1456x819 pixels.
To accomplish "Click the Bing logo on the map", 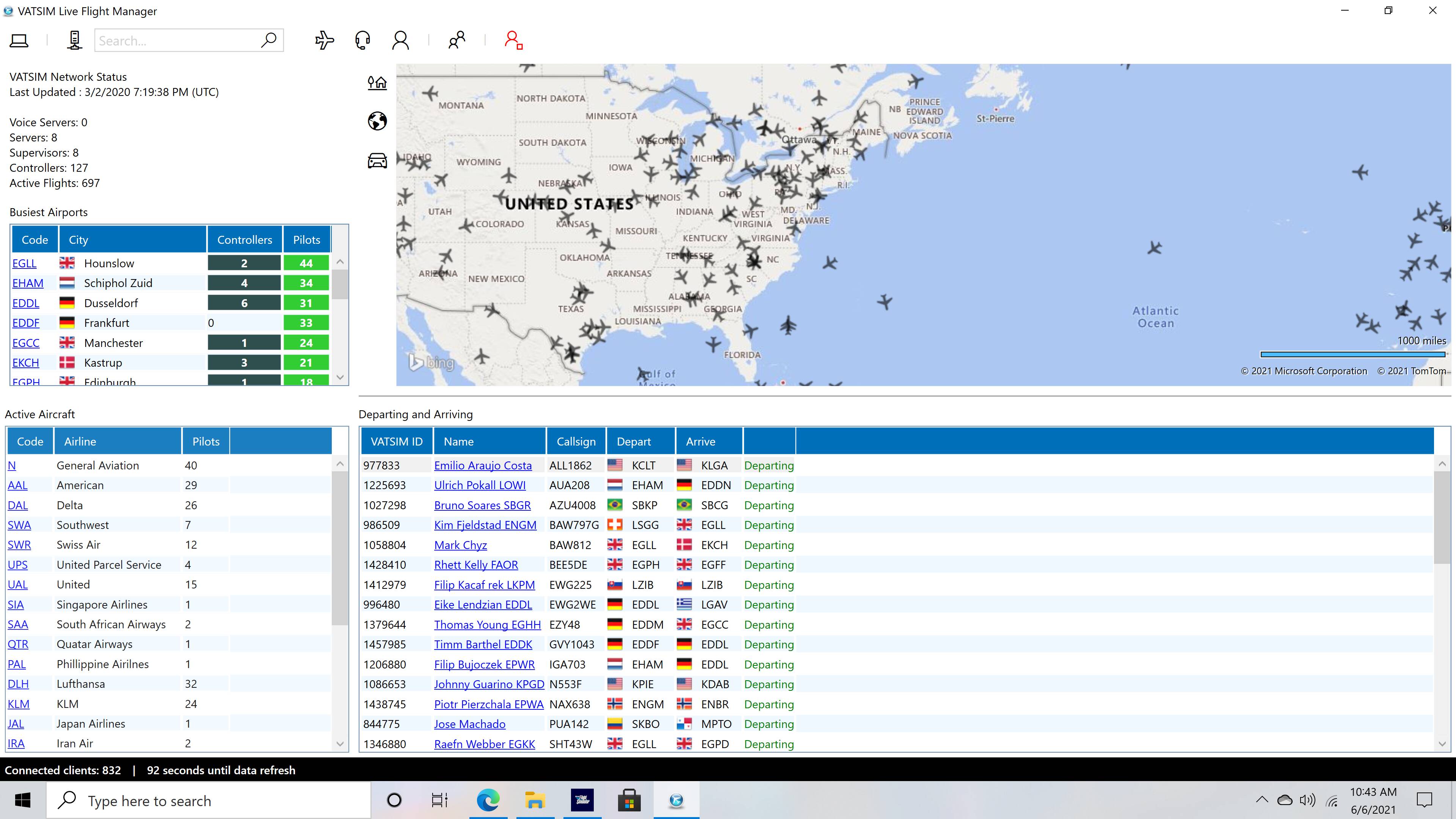I will pyautogui.click(x=431, y=364).
